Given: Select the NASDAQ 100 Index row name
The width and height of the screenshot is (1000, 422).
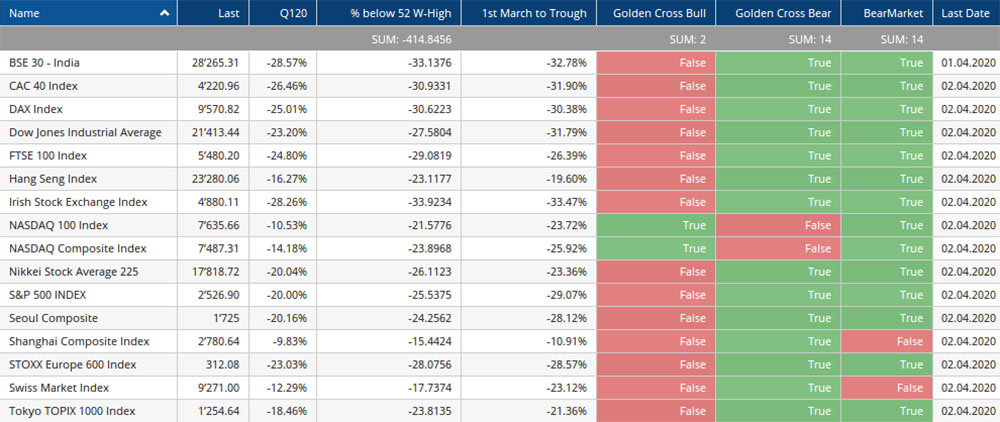Looking at the screenshot, I should click(58, 225).
